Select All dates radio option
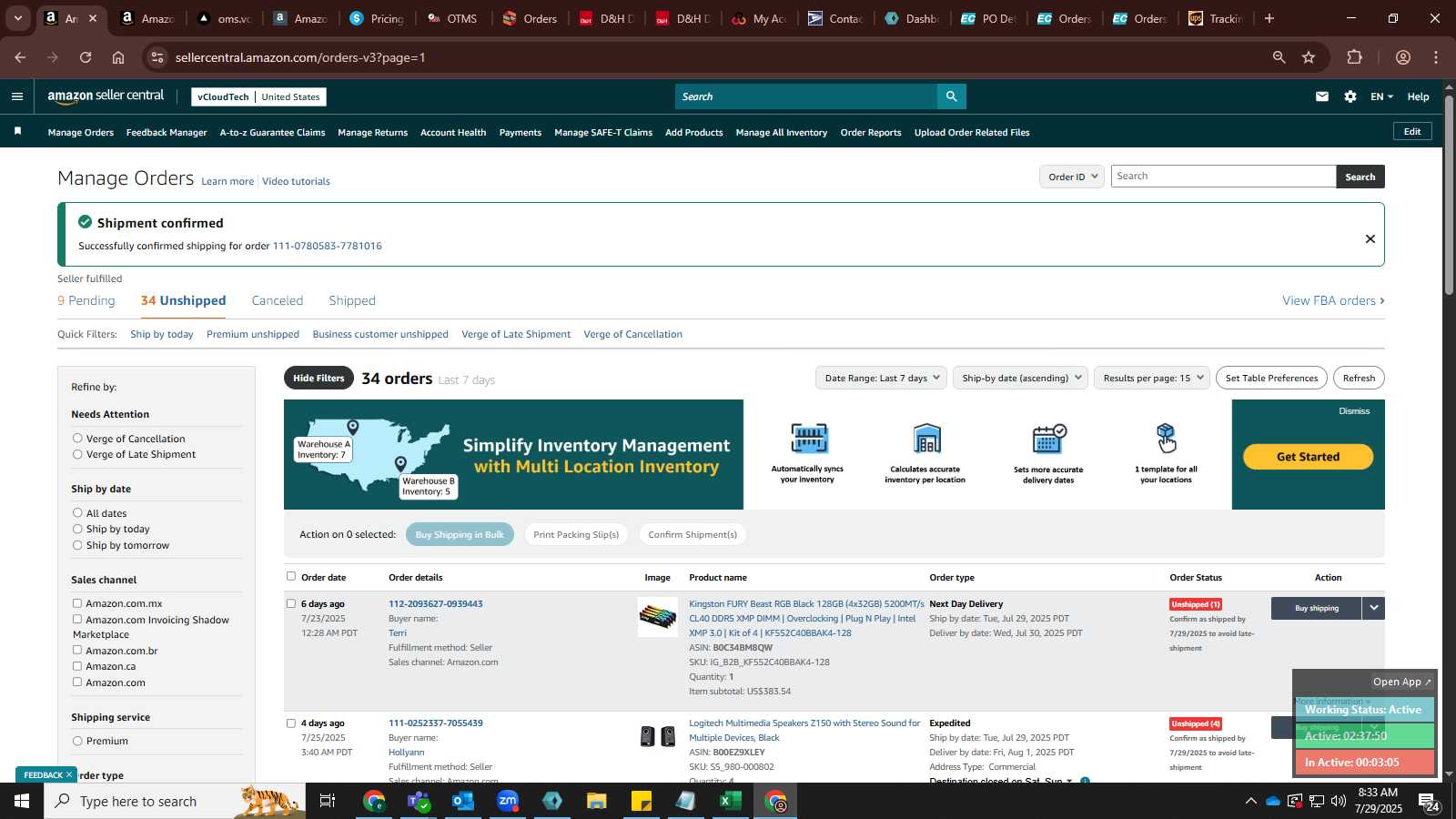 point(77,512)
